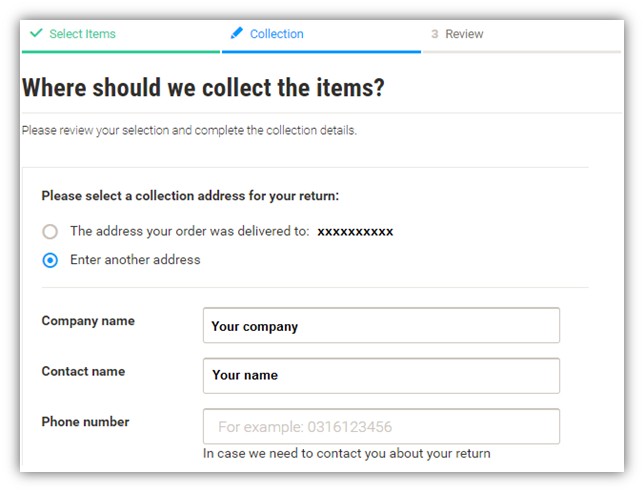644x492 pixels.
Task: Click the Company name field label
Action: 88,321
